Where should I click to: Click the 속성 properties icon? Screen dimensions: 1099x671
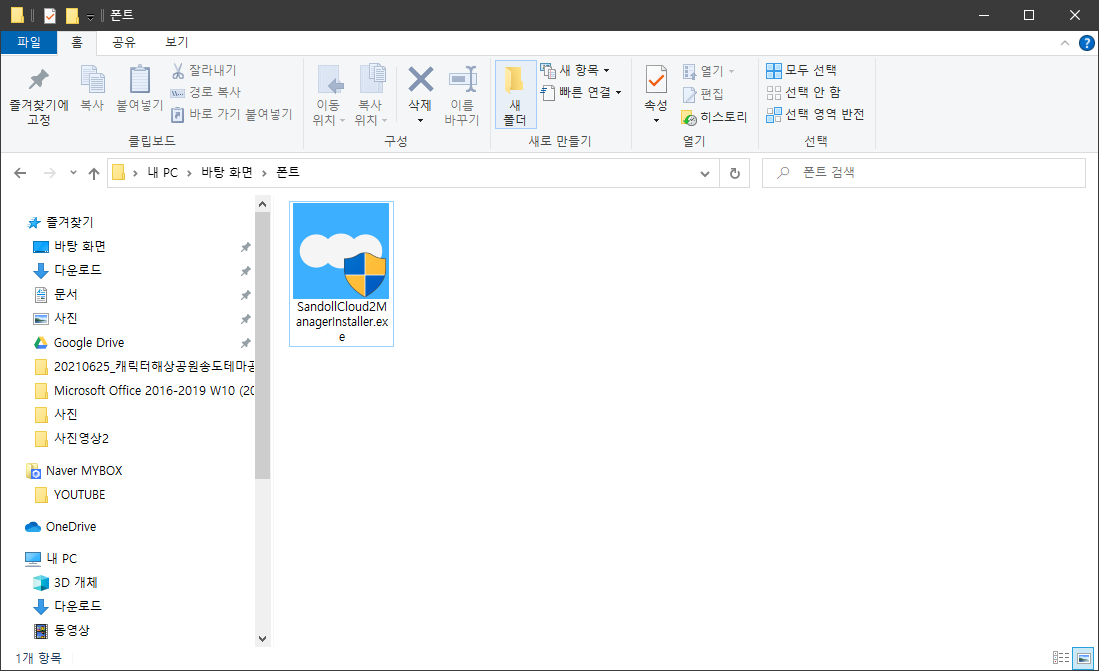click(x=656, y=80)
